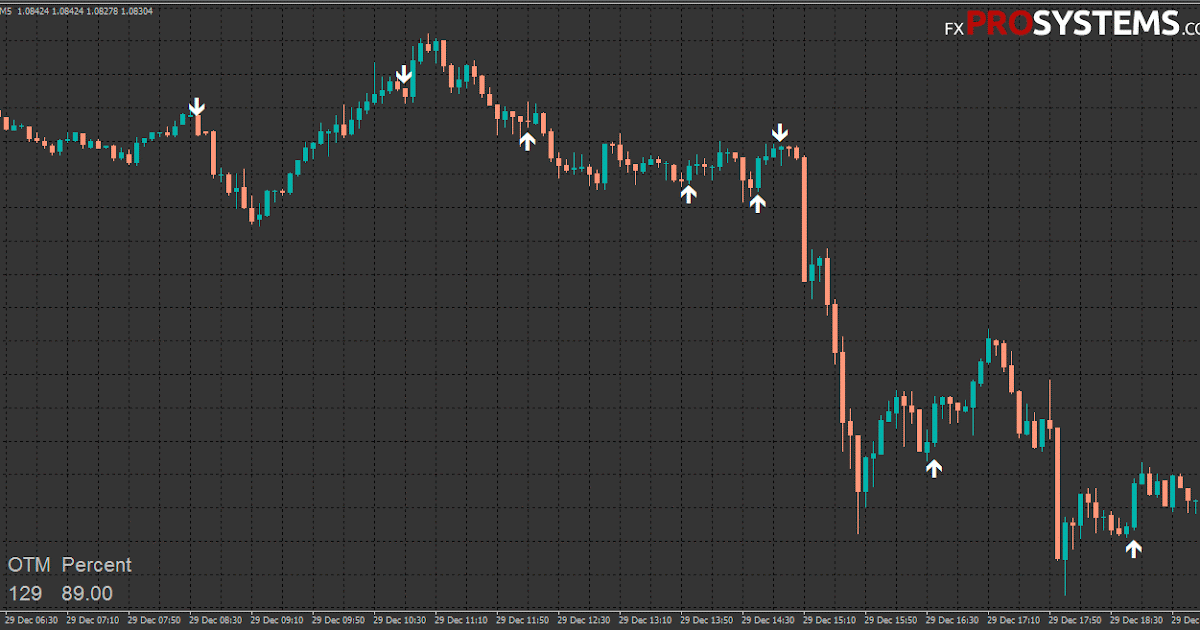Screen dimensions: 1200x630
Task: Click the 29 Dec 13:50 time label
Action: coord(707,621)
